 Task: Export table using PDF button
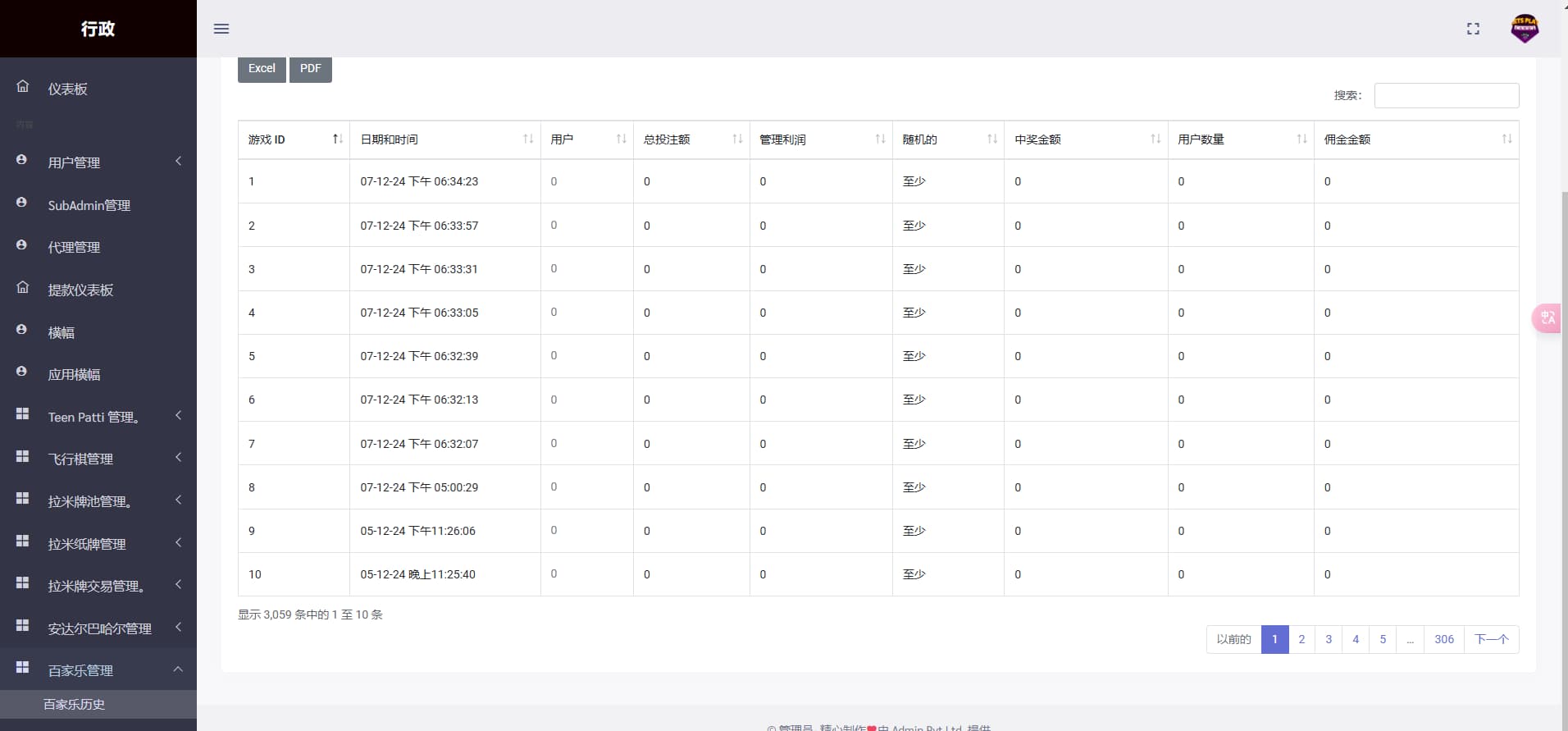coord(310,68)
